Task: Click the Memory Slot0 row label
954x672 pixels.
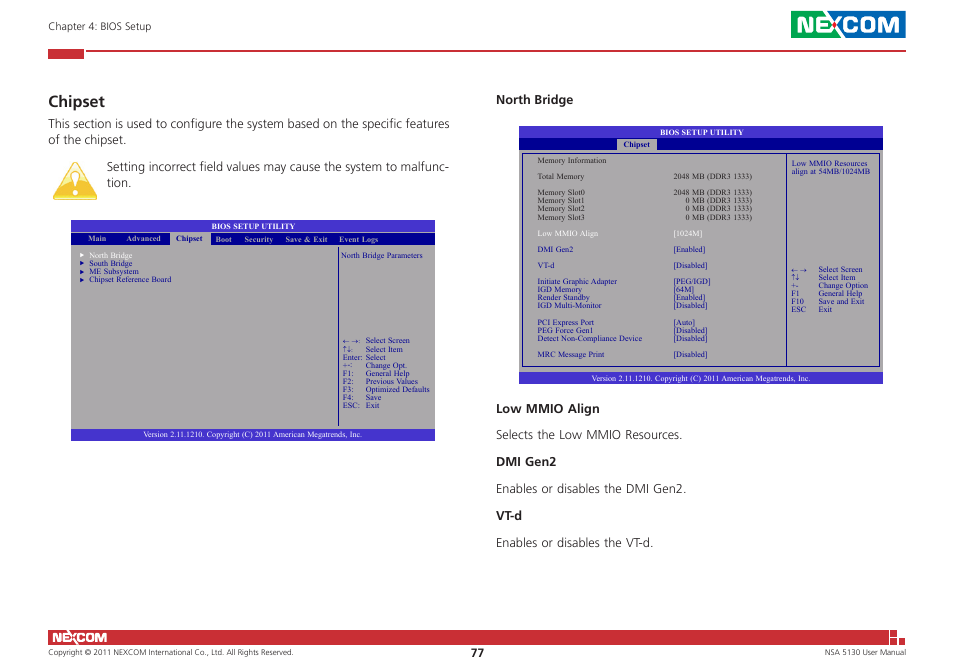Action: [x=561, y=192]
